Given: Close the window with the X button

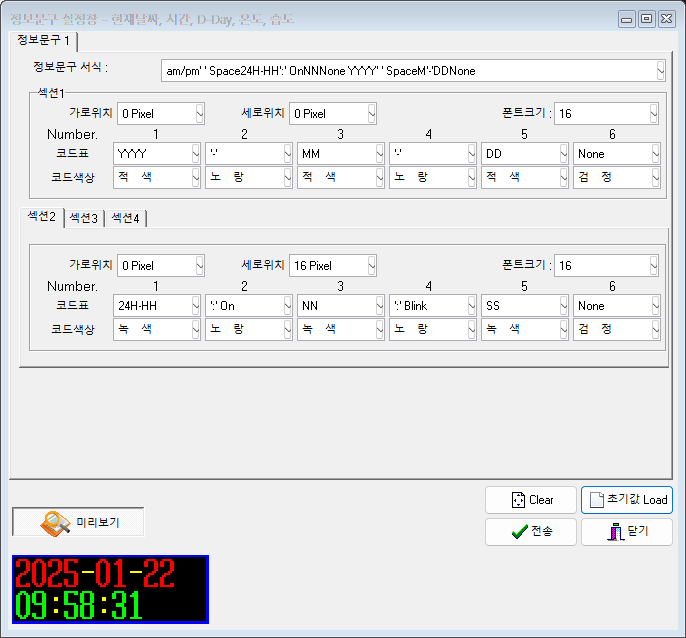Looking at the screenshot, I should tap(666, 19).
